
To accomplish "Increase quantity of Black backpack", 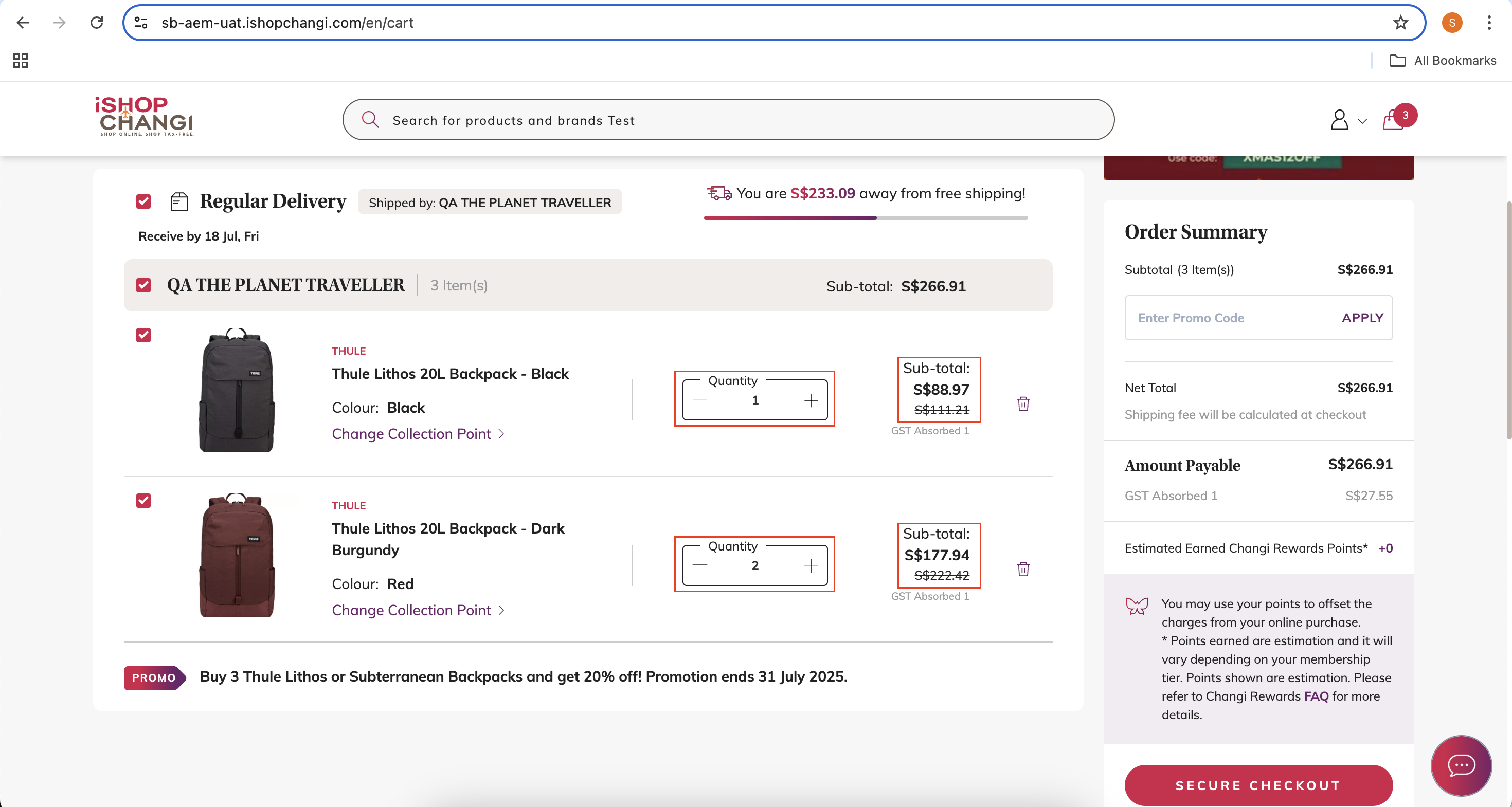I will pos(811,400).
